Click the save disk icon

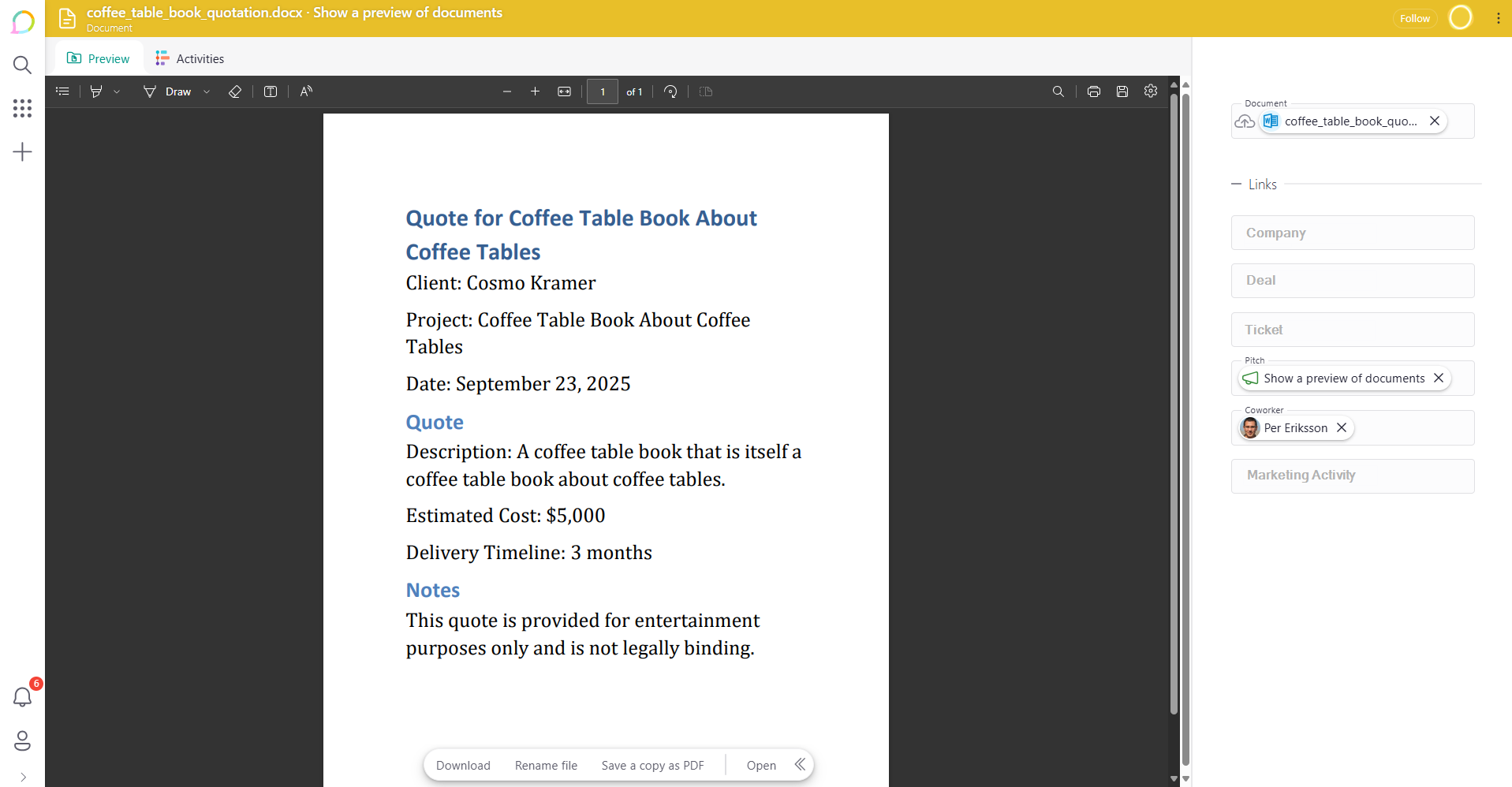[1122, 91]
